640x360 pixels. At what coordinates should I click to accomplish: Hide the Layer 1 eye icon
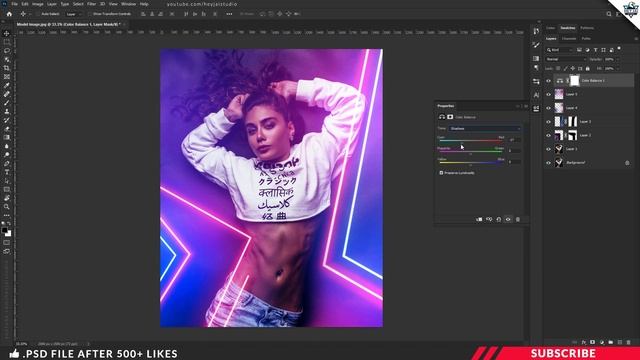point(548,149)
